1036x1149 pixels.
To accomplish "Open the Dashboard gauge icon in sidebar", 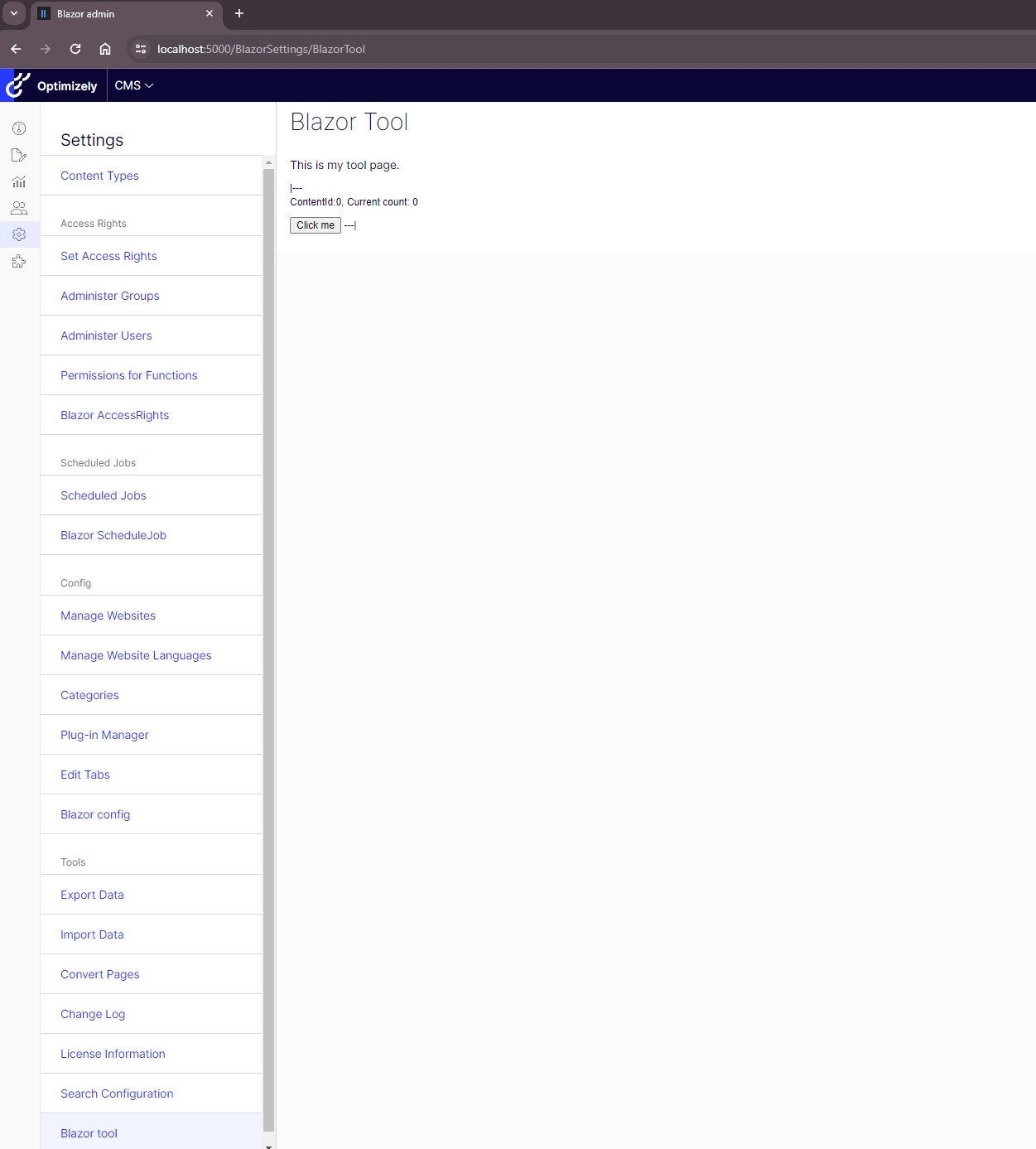I will tap(19, 128).
